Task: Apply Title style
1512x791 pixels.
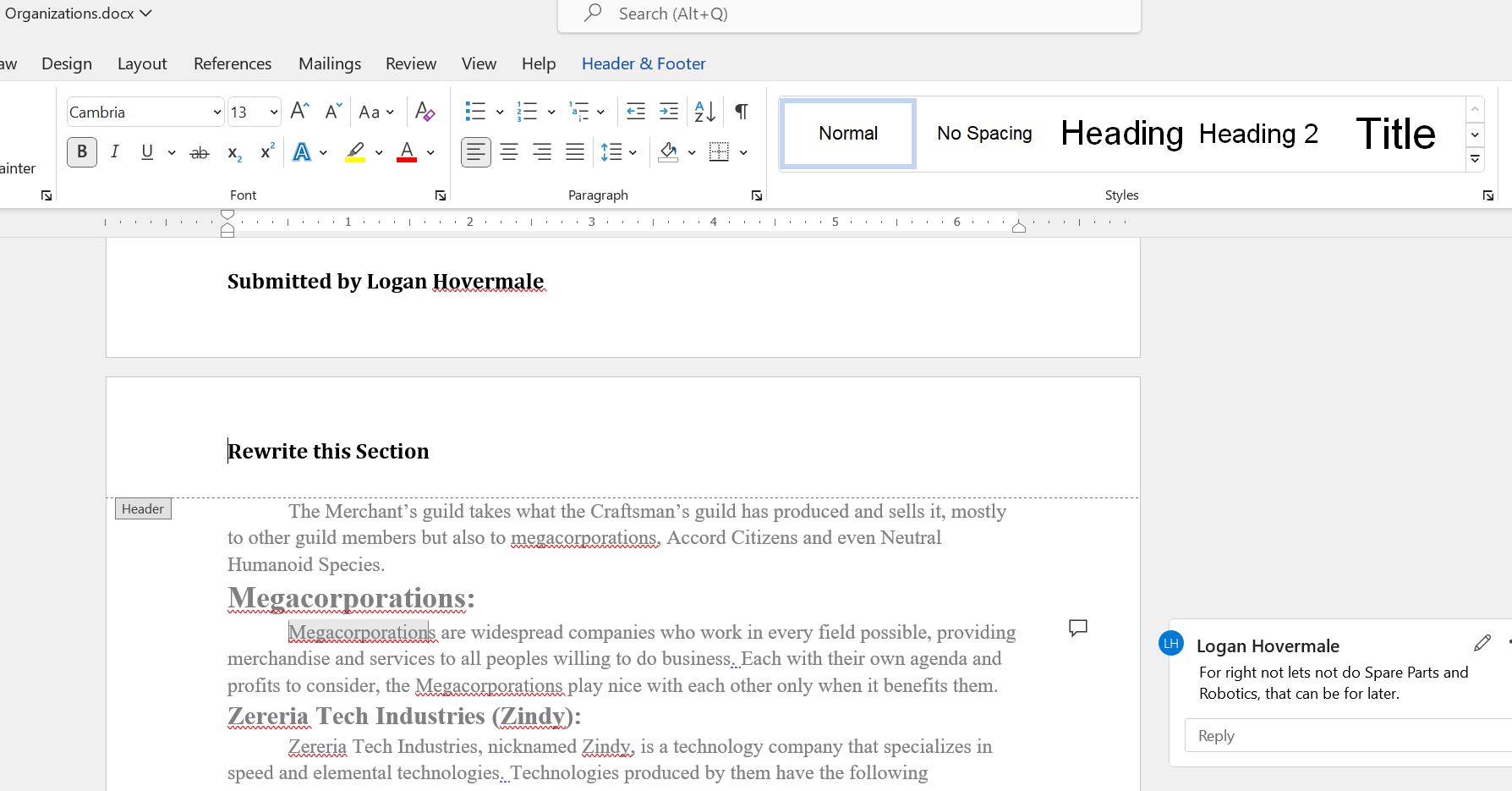Action: pyautogui.click(x=1395, y=134)
